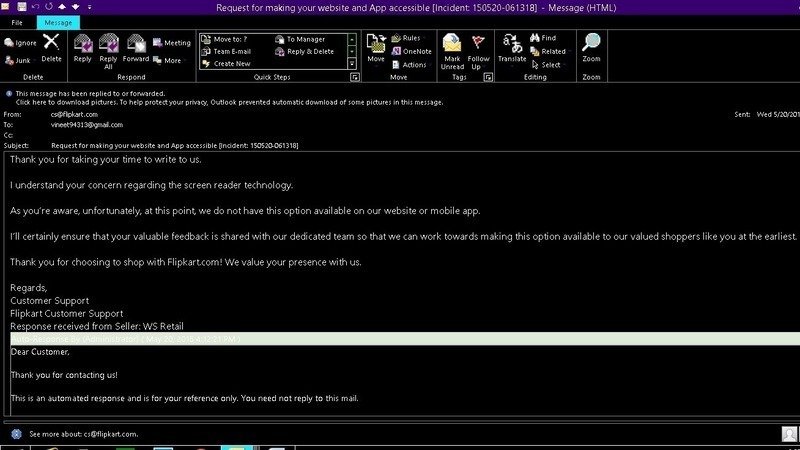This screenshot has width=800, height=450.
Task: Mark the message as Unread
Action: point(452,47)
